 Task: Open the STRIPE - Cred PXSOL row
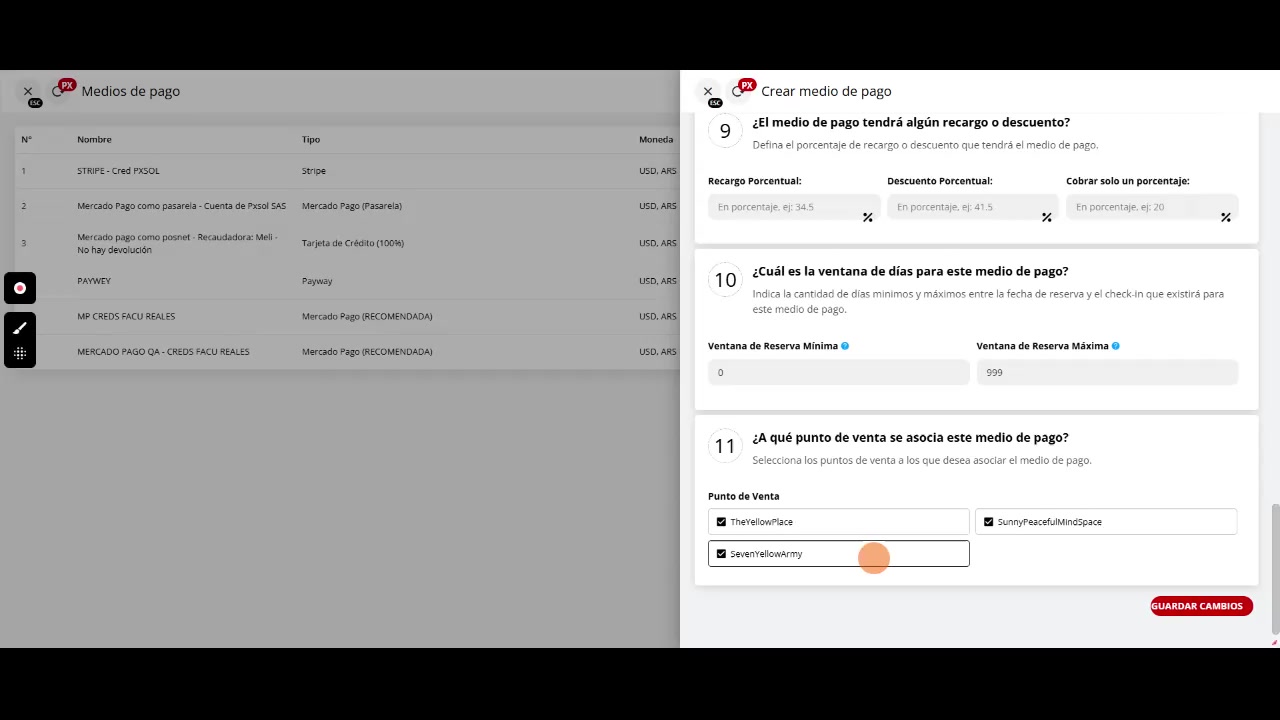pyautogui.click(x=118, y=171)
